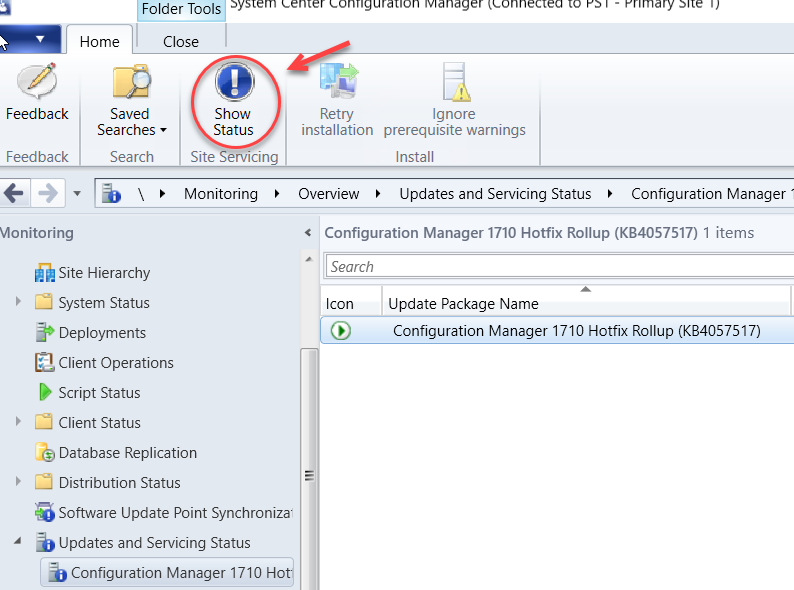
Task: Expand arrow after Updates and Servicing Status breadcrumb
Action: pyautogui.click(x=610, y=193)
